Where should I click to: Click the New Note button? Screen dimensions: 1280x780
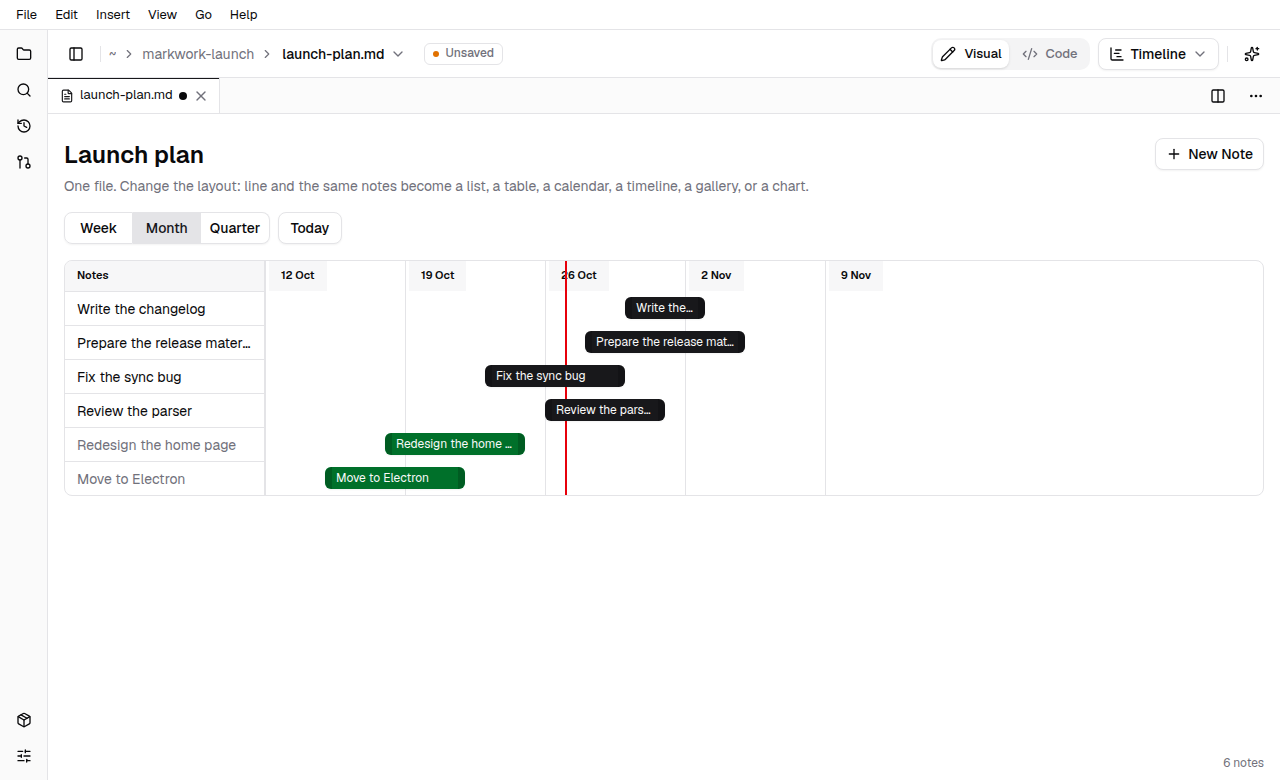[x=1210, y=154]
